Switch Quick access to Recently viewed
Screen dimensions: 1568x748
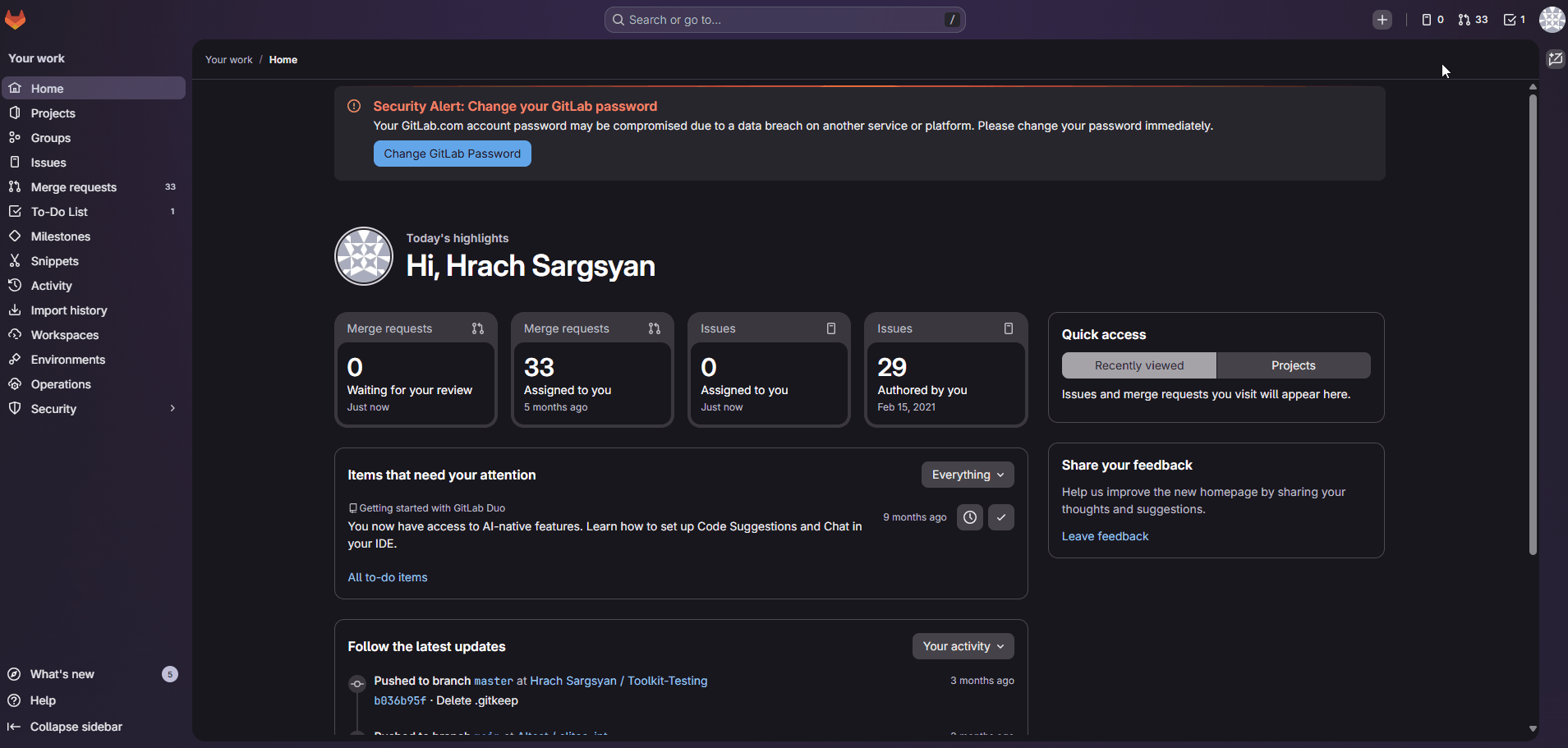click(1138, 365)
